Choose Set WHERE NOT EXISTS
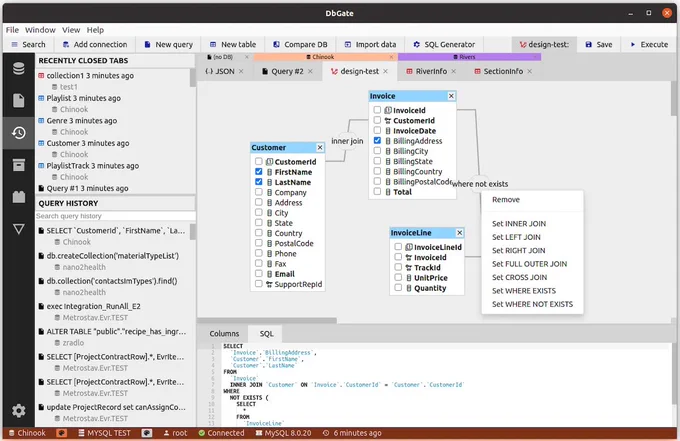The height and width of the screenshot is (441, 680). (x=532, y=304)
